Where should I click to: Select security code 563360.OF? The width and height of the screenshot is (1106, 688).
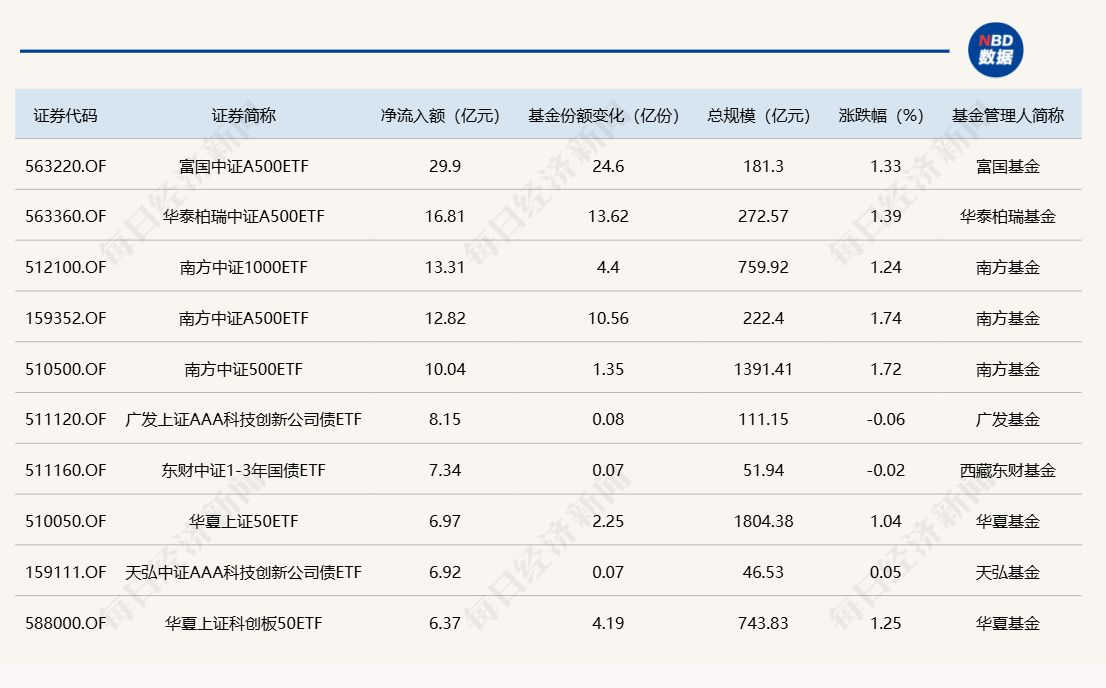coord(66,217)
